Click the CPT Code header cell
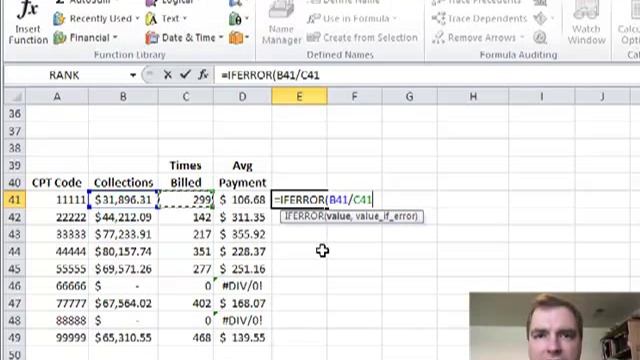This screenshot has height=360, width=640. coord(57,182)
